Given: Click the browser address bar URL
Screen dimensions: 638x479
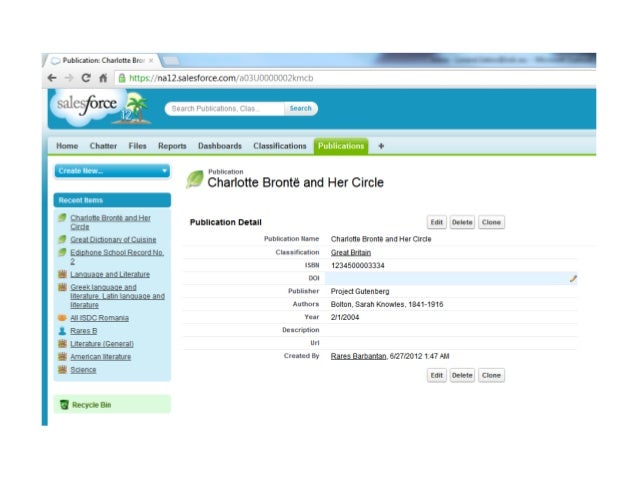Looking at the screenshot, I should 221,78.
